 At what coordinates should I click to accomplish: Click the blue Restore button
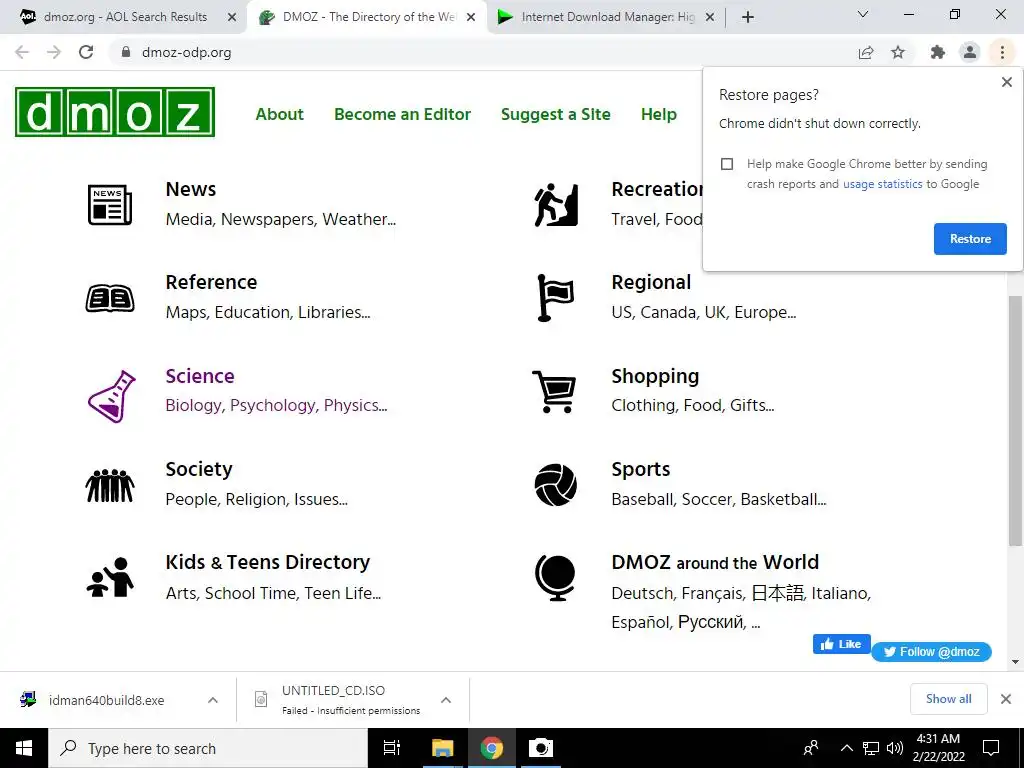point(970,238)
